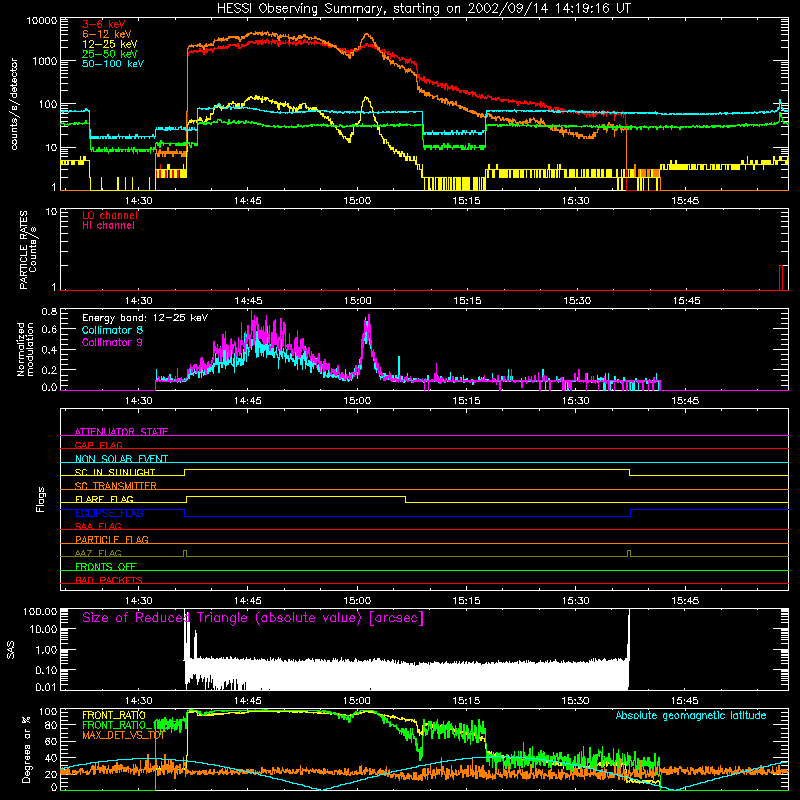The width and height of the screenshot is (800, 800).
Task: Click the 100.00 value on SAS axis
Action: pos(40,611)
